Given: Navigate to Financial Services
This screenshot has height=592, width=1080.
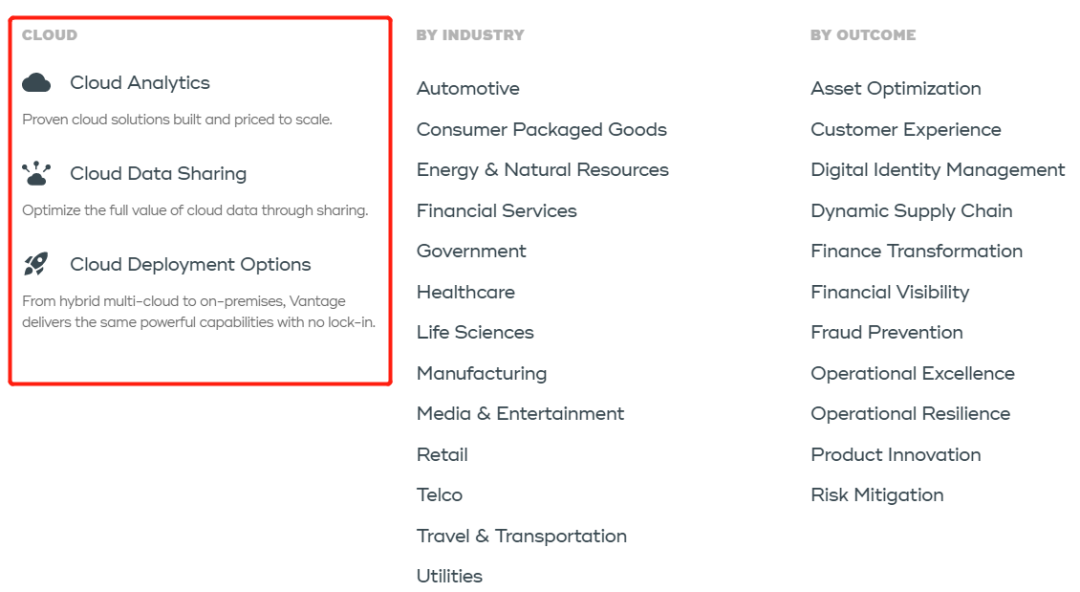Looking at the screenshot, I should tap(496, 211).
